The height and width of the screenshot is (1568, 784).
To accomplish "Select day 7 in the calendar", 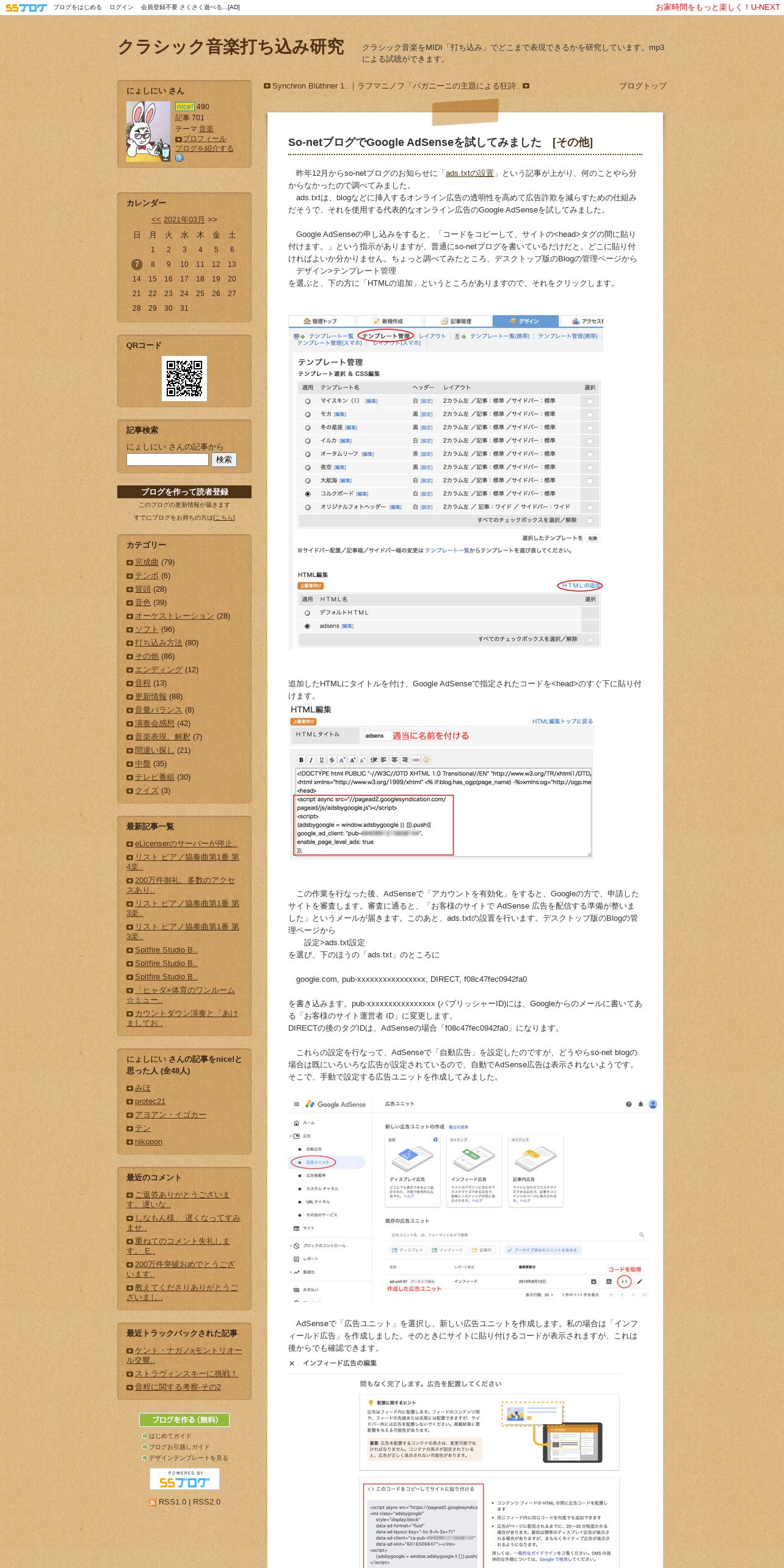I will tap(137, 264).
